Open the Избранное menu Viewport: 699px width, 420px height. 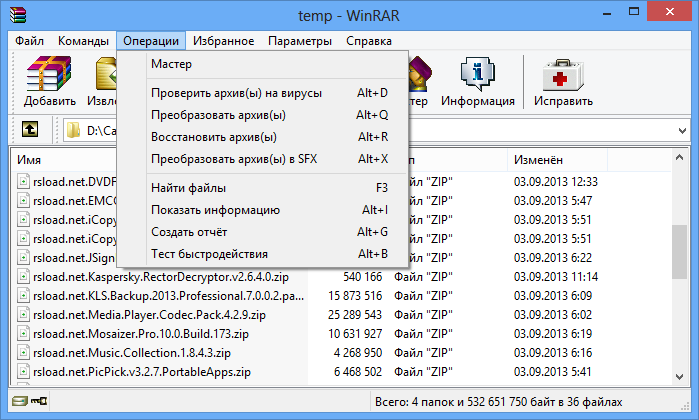point(223,41)
